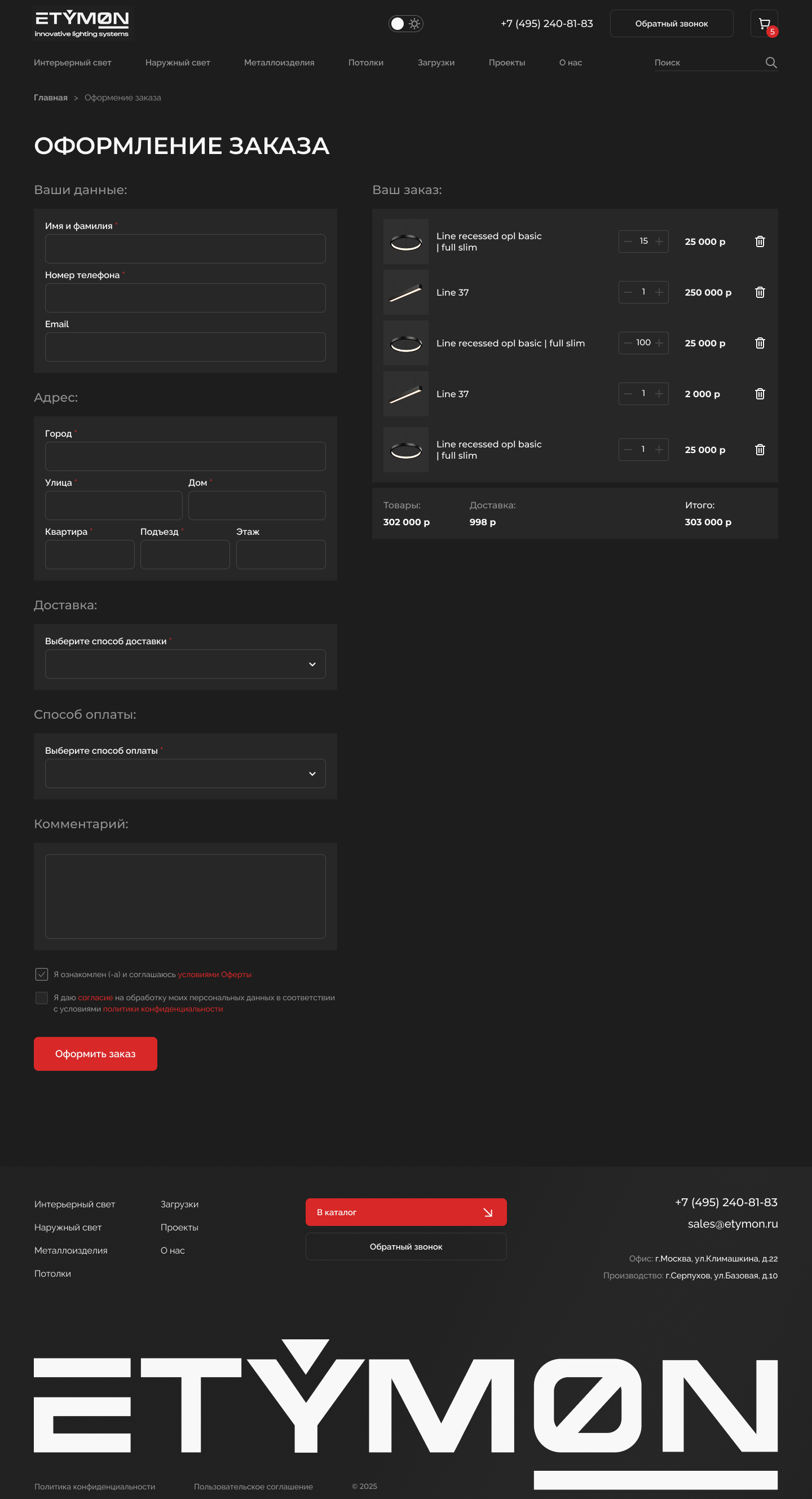This screenshot has width=812, height=1499.
Task: Focus the Улица field
Action: click(x=113, y=505)
